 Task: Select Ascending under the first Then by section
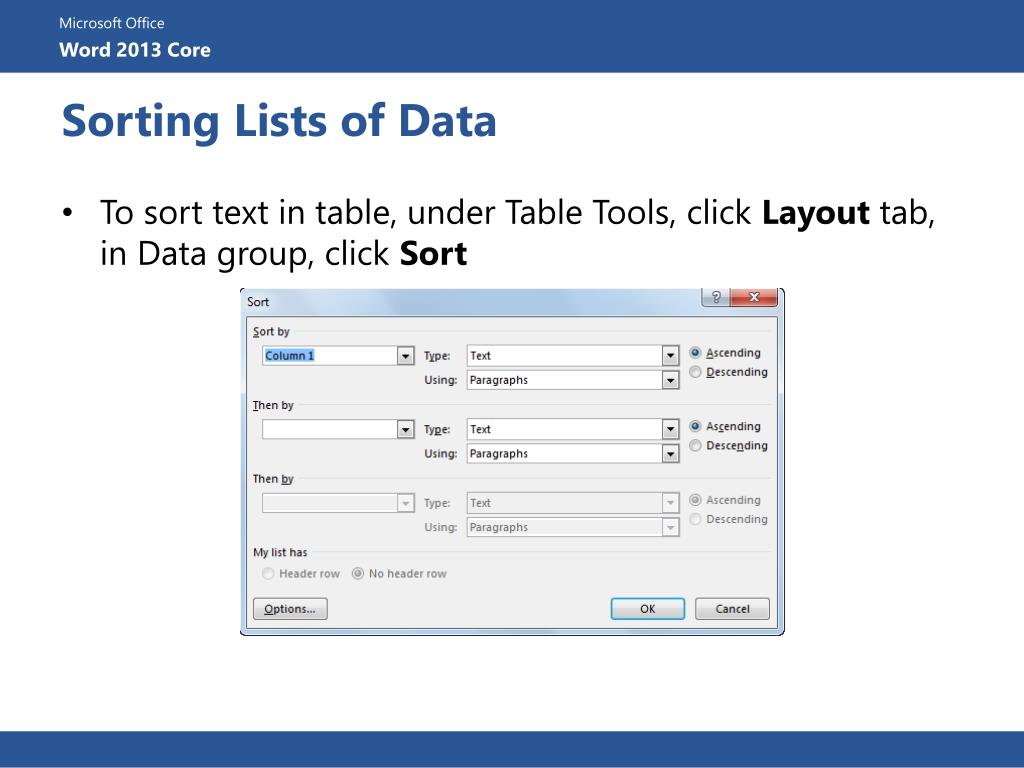694,426
